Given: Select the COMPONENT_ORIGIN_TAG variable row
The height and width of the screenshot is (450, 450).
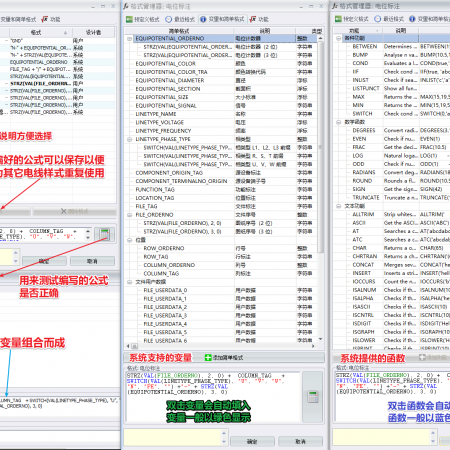Looking at the screenshot, I should (x=221, y=173).
